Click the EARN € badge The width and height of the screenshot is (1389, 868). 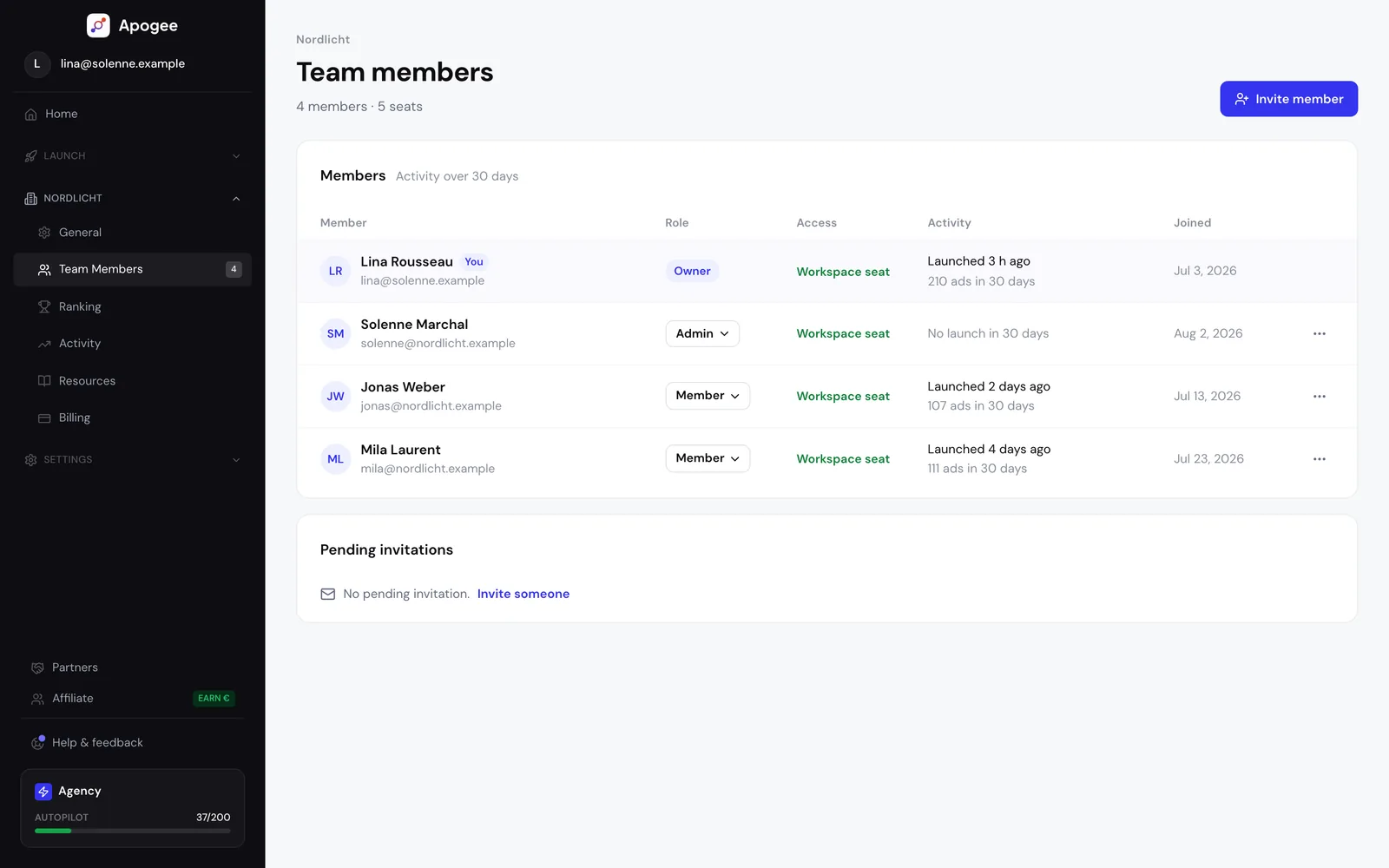[x=214, y=699]
